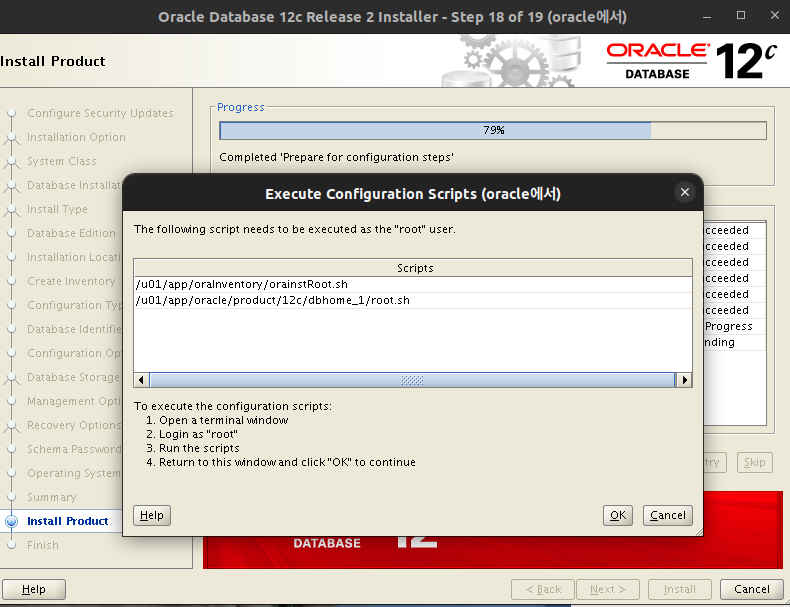The height and width of the screenshot is (607, 790).
Task: Select Installation Option step
Action: pos(76,137)
